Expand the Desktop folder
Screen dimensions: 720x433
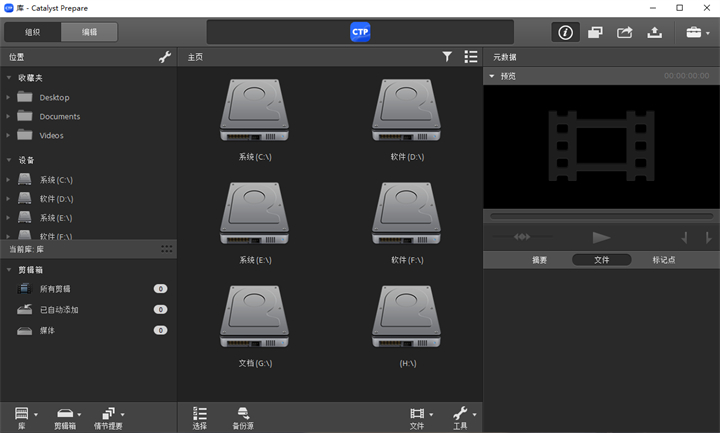8,97
